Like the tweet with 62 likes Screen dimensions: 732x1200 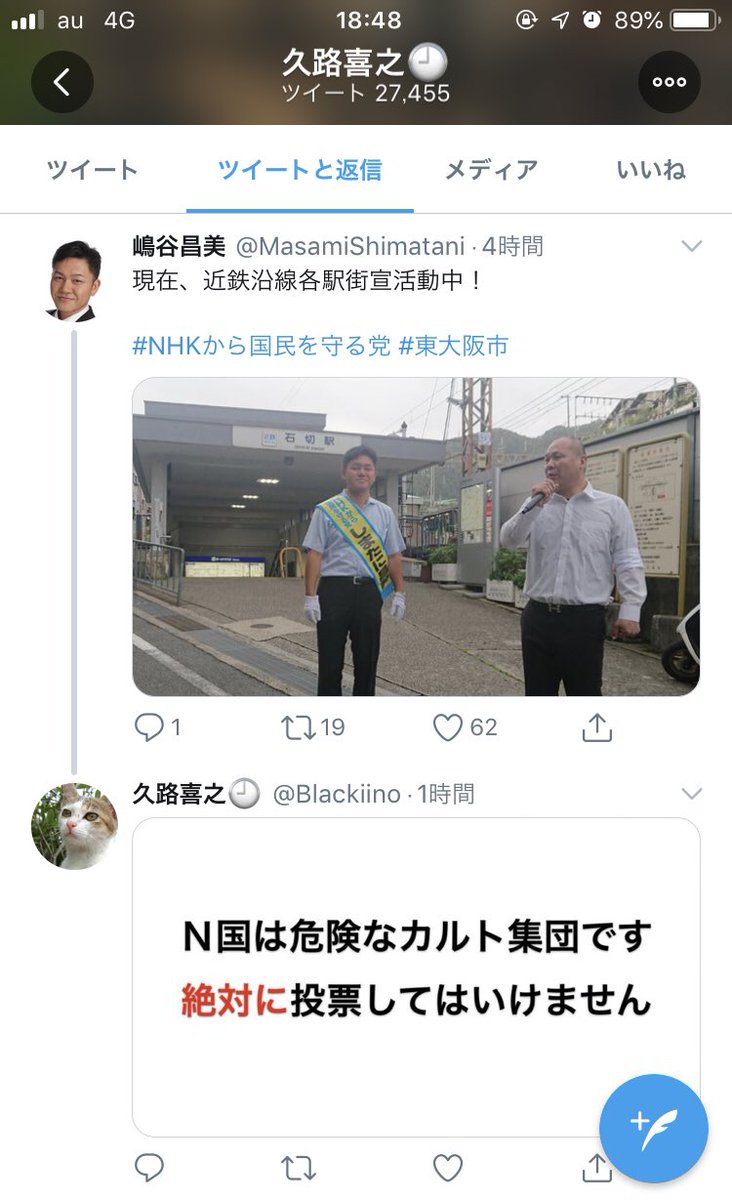coord(448,728)
